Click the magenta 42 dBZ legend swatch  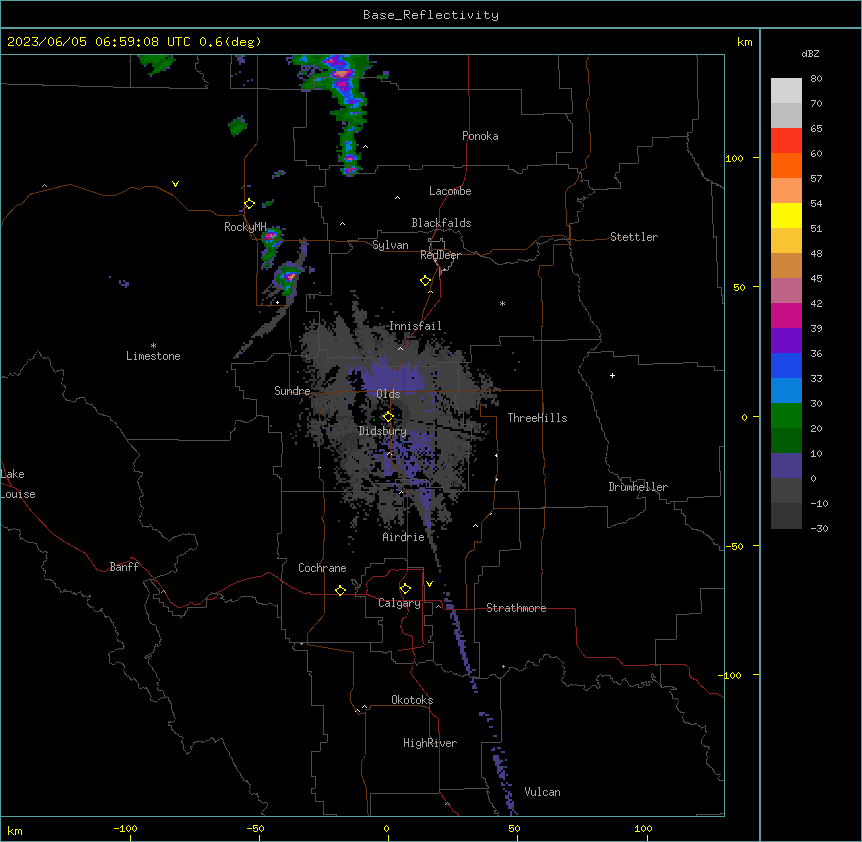786,315
